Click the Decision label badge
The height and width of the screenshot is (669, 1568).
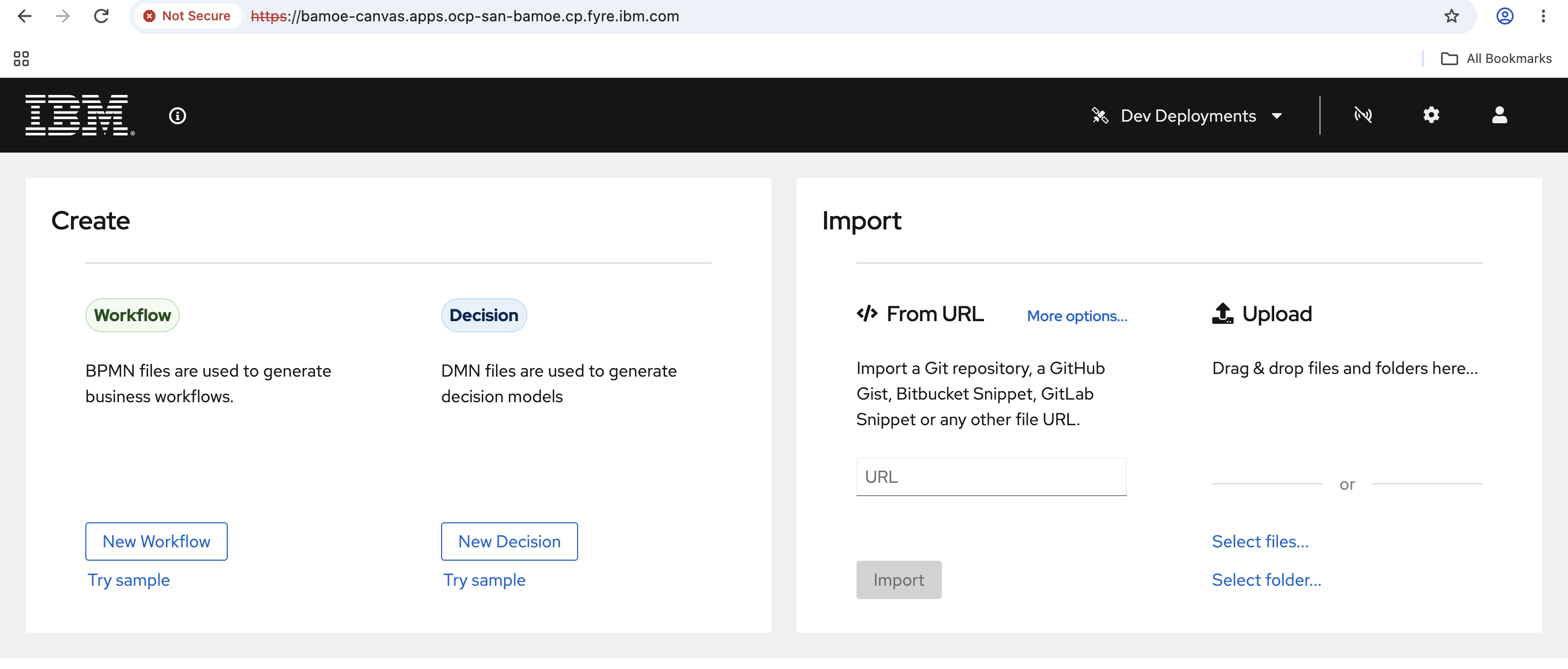(x=484, y=315)
